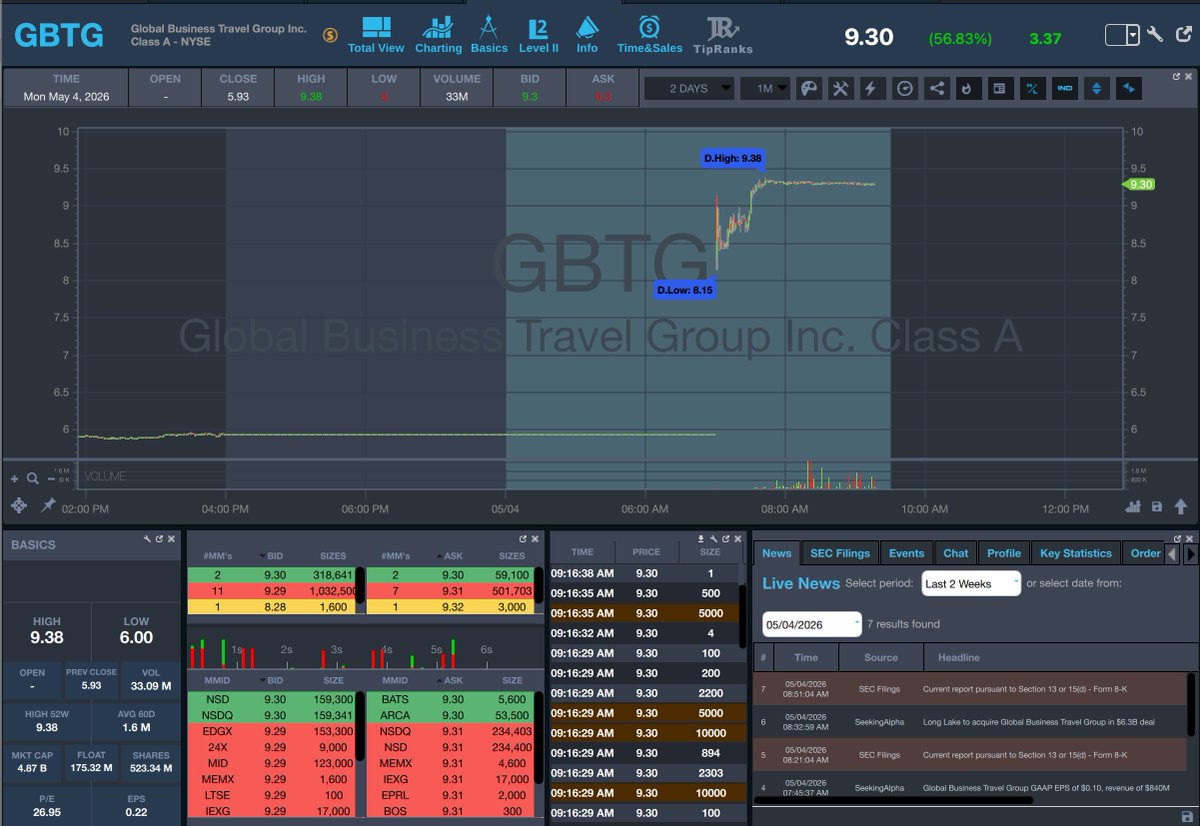Download Time & Sales data icon
This screenshot has height=826, width=1200.
pyautogui.click(x=701, y=538)
